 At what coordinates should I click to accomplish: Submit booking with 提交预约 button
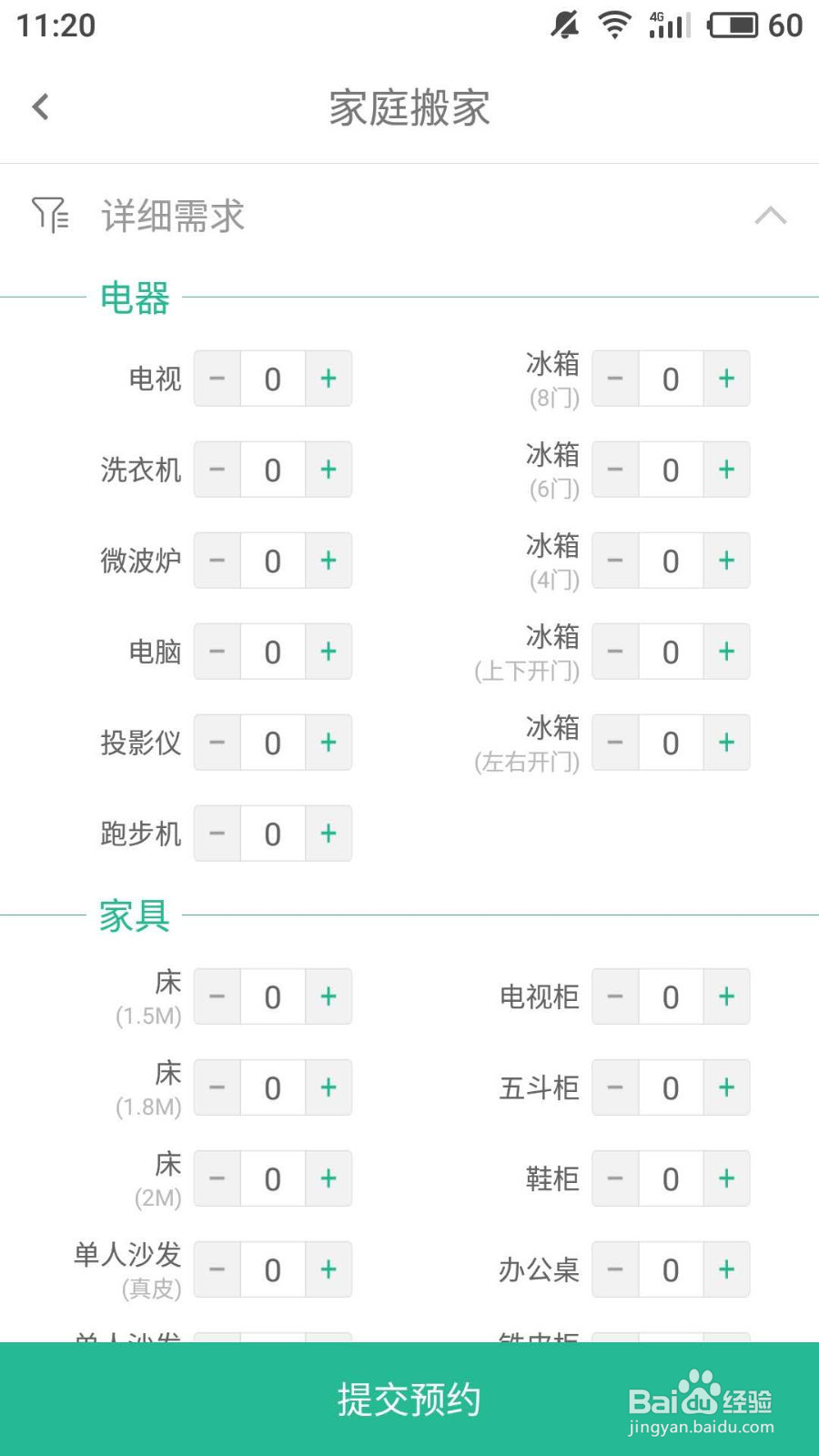(x=409, y=1399)
